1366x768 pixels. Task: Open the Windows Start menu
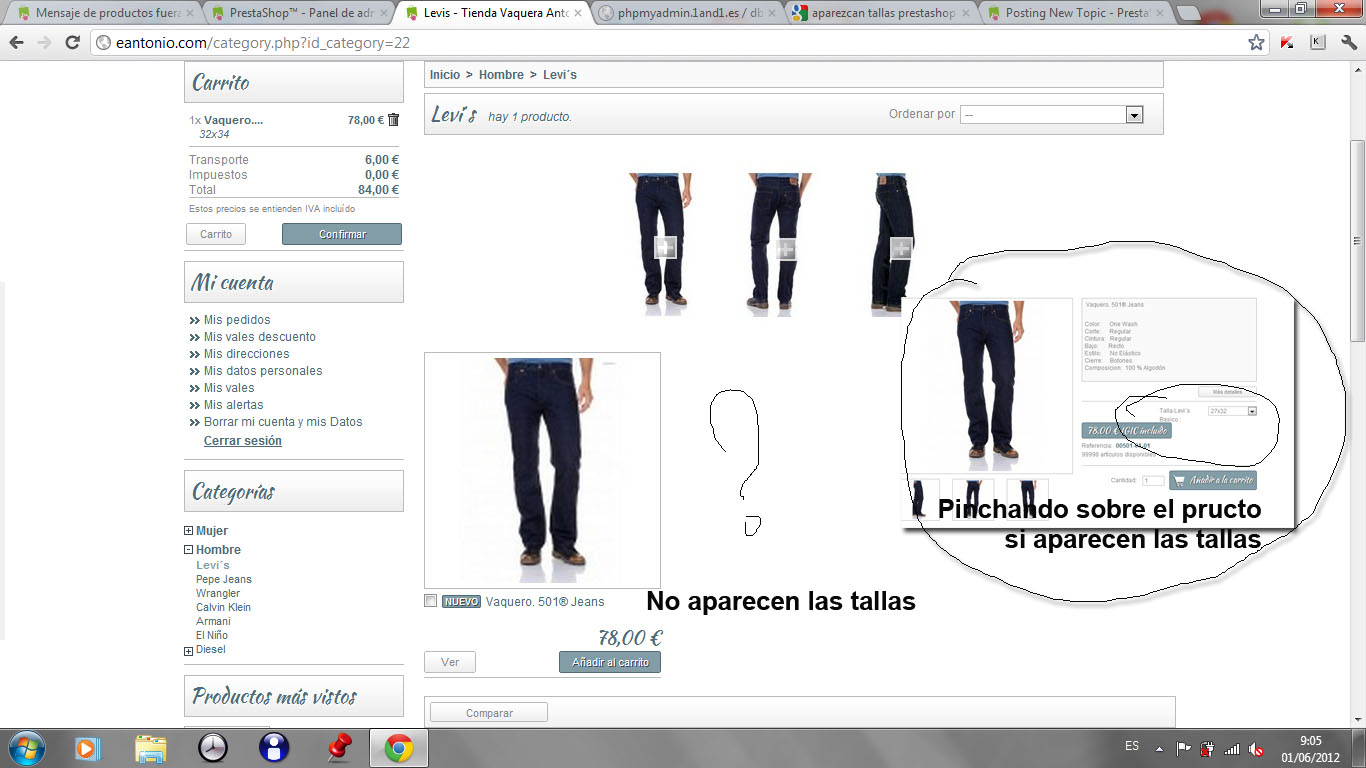click(25, 748)
